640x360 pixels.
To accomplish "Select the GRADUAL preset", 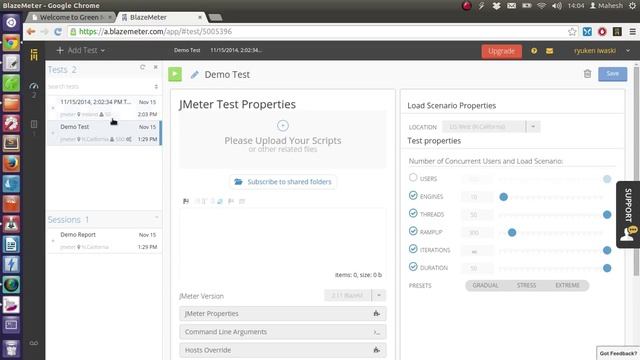I will pyautogui.click(x=485, y=285).
